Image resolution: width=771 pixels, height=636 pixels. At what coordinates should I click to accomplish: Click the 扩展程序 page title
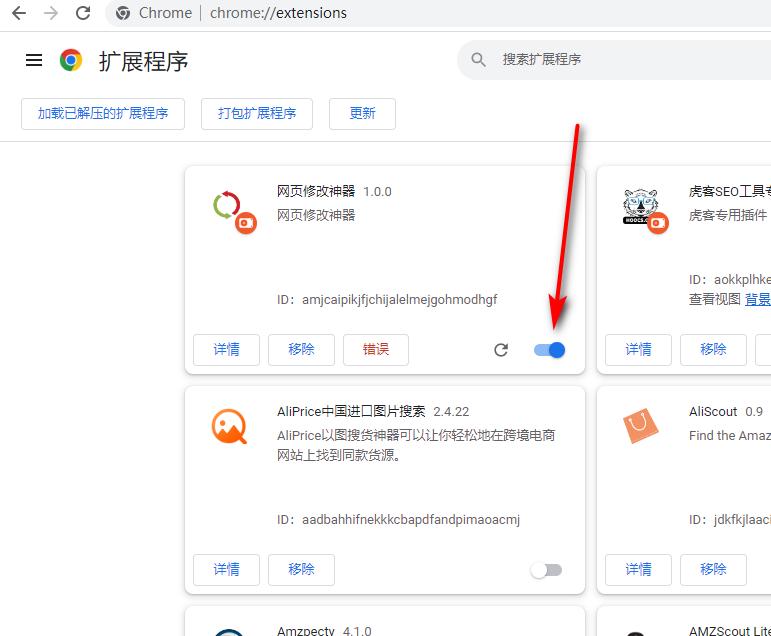click(144, 61)
